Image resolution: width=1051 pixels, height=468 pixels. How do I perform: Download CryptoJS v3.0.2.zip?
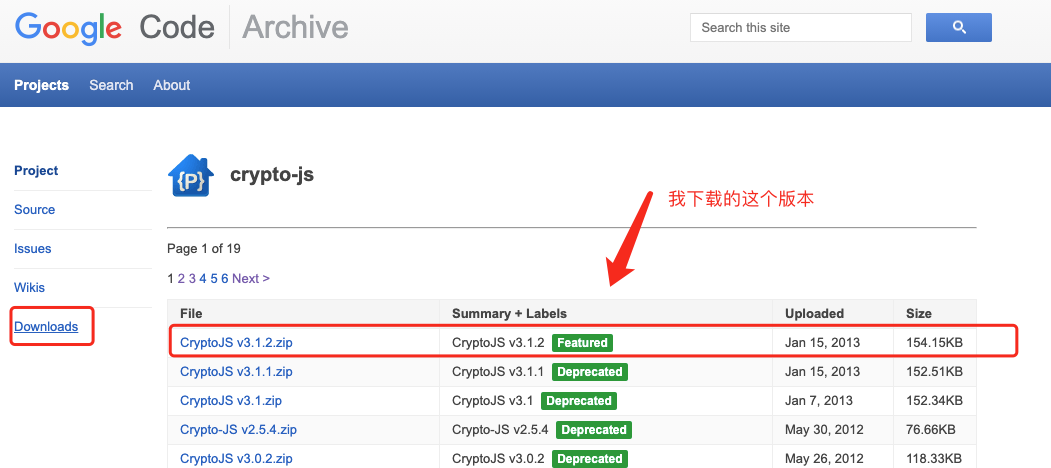pos(236,459)
